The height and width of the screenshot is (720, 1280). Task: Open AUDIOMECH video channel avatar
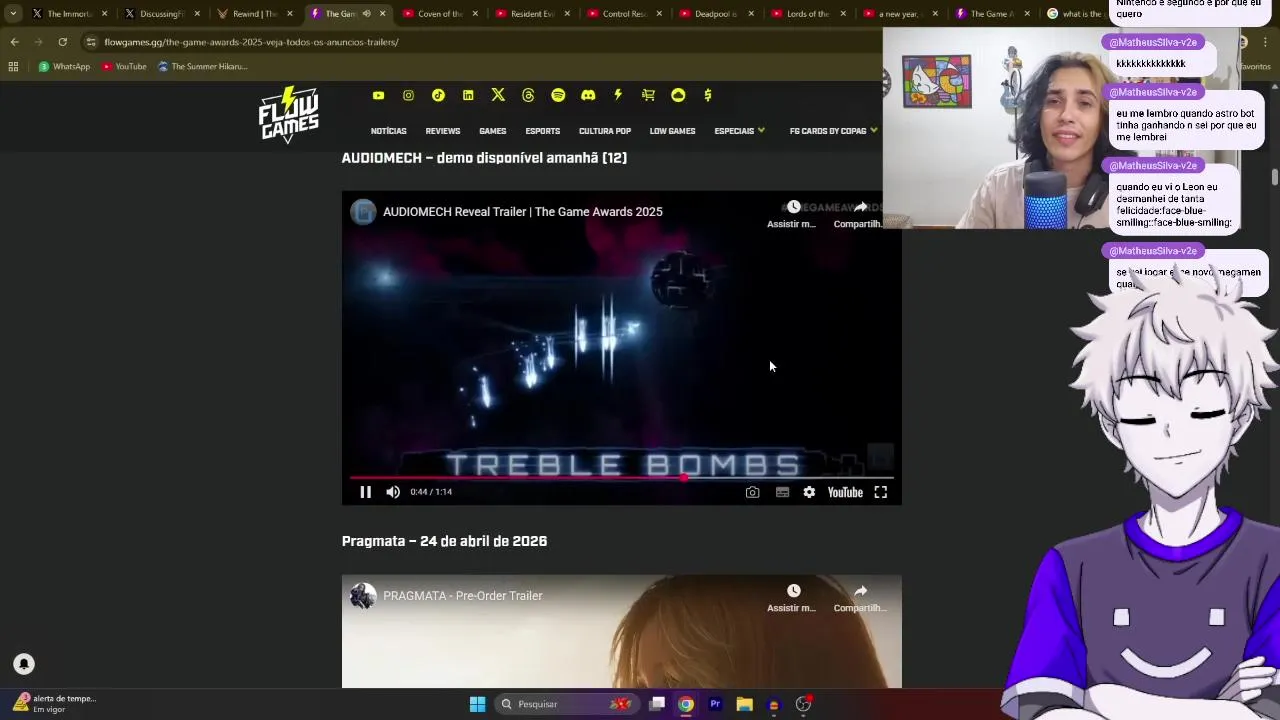363,212
